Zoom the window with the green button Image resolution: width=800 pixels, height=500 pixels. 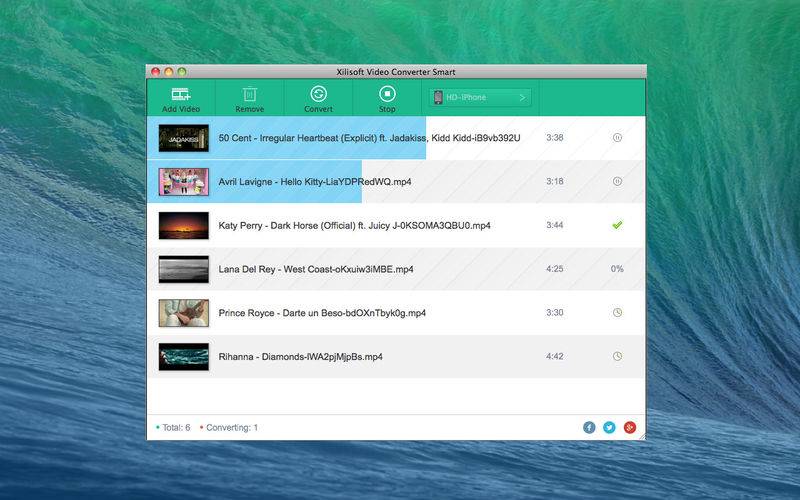pyautogui.click(x=182, y=72)
